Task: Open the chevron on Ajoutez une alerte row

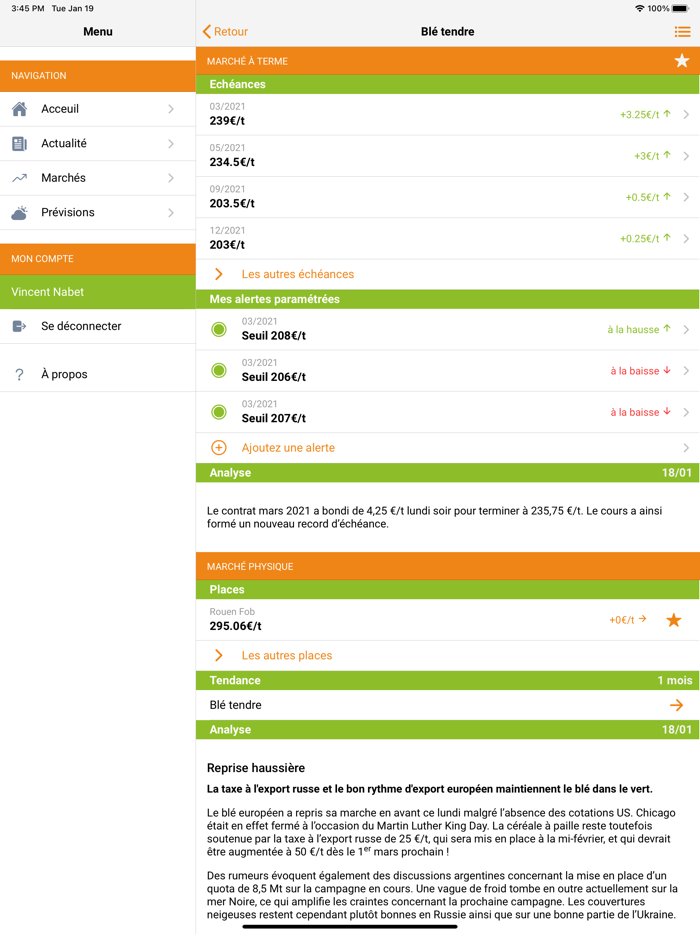Action: coord(686,448)
